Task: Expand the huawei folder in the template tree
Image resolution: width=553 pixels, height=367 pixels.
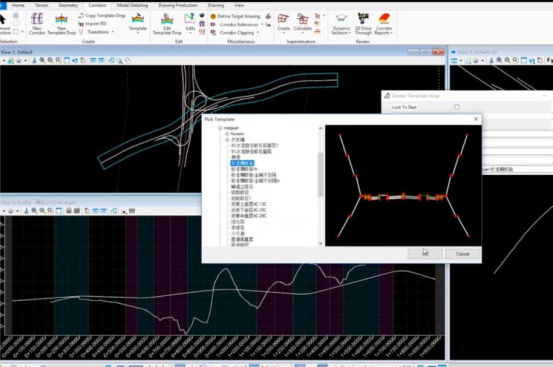Action: click(x=227, y=134)
